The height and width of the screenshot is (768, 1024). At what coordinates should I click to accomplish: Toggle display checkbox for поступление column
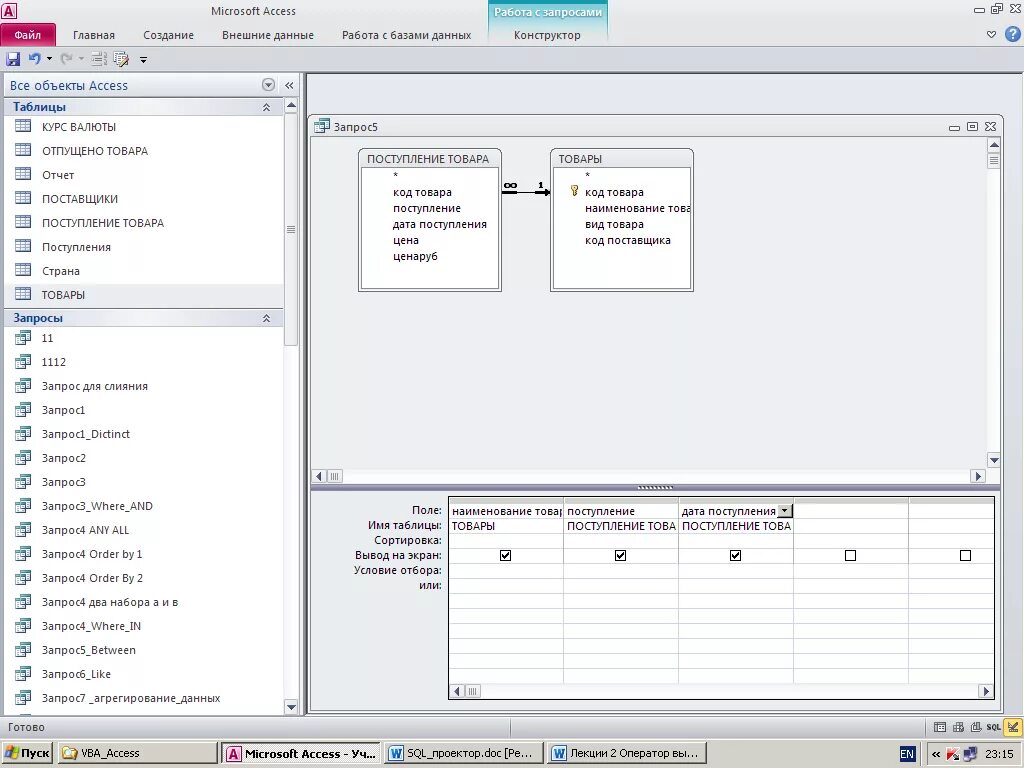tap(620, 555)
